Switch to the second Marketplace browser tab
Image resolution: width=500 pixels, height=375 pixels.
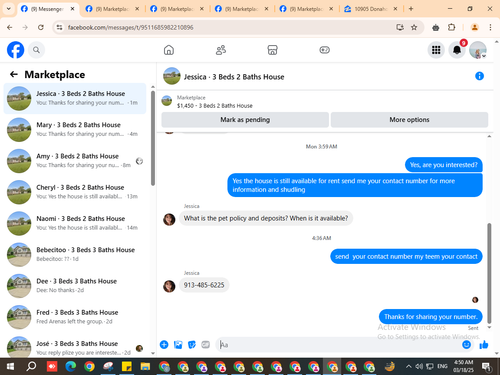[177, 9]
